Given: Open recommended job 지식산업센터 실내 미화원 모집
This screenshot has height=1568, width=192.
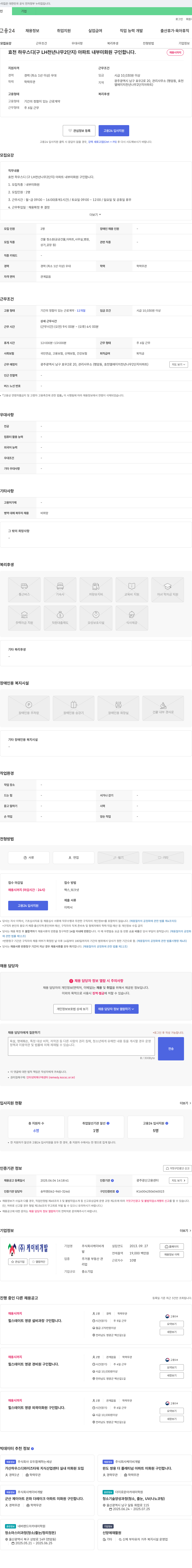Looking at the screenshot, I should (44, 1468).
